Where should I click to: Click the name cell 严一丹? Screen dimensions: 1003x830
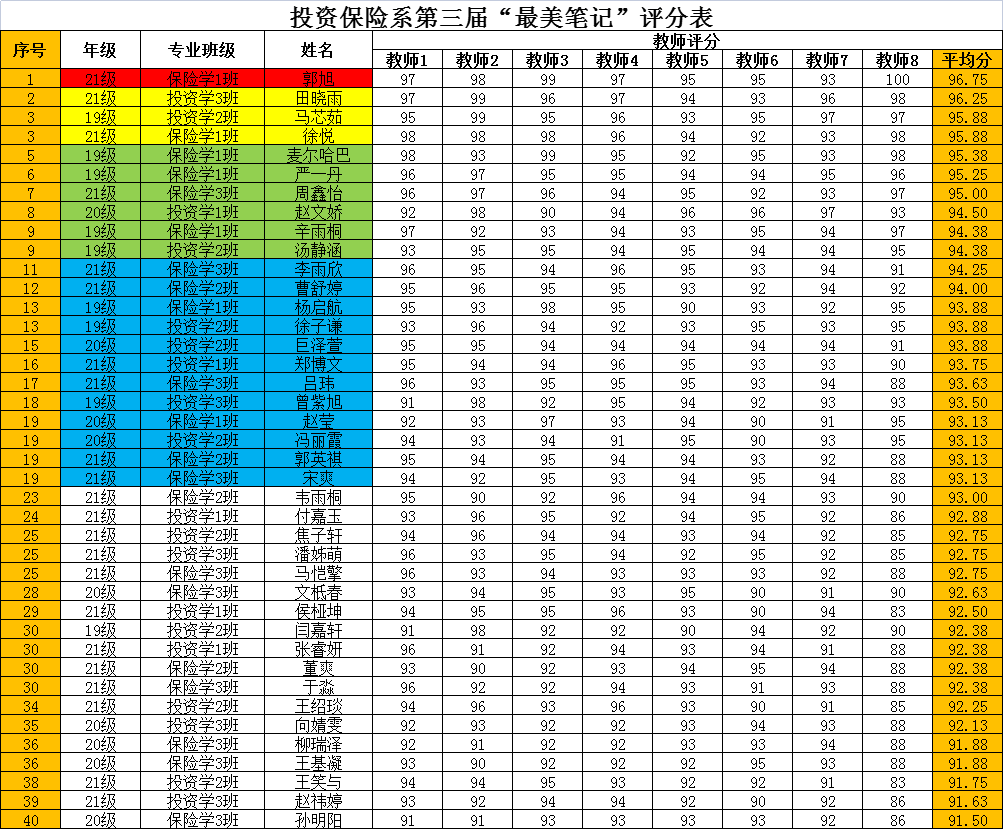[318, 174]
